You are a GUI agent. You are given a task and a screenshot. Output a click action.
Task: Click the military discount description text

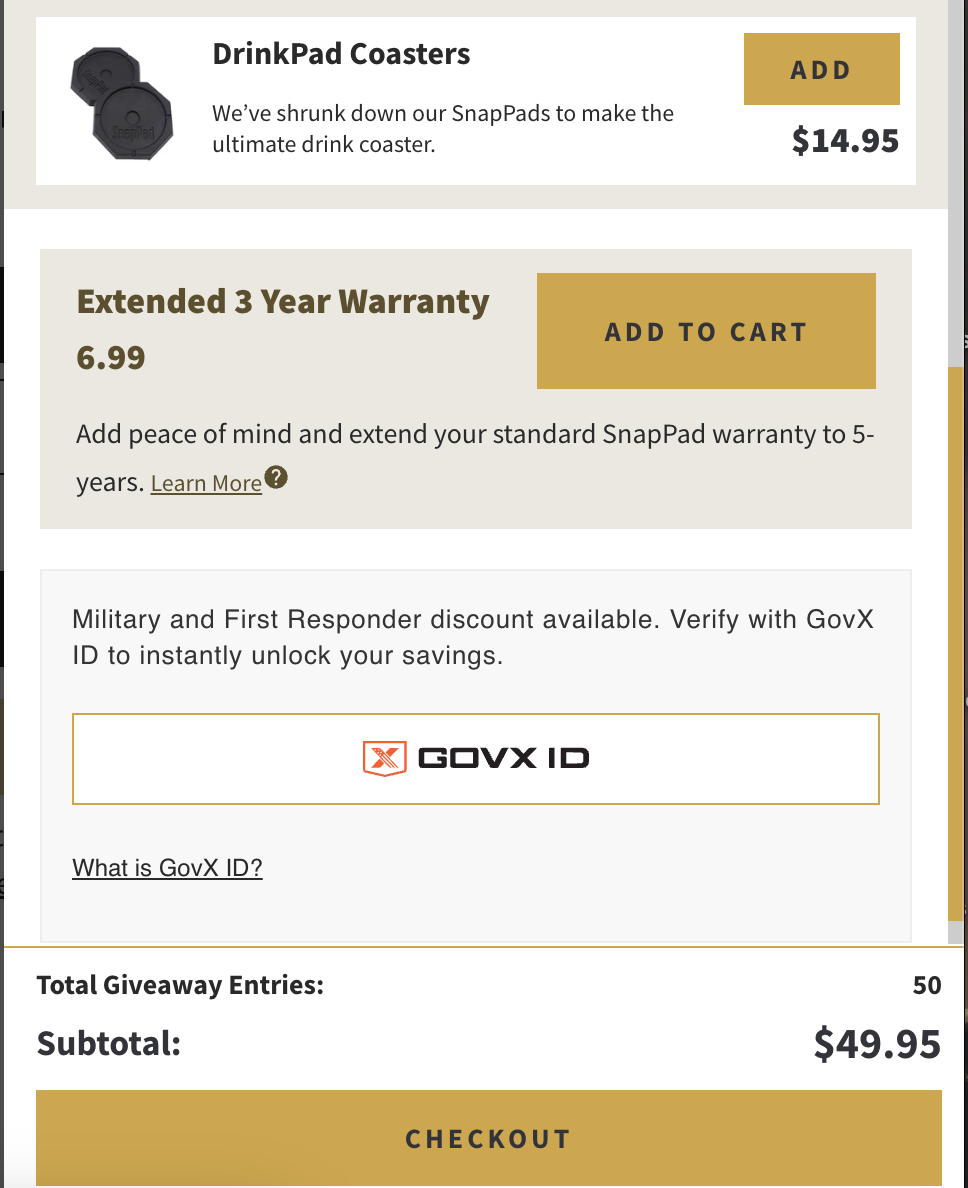pyautogui.click(x=473, y=637)
